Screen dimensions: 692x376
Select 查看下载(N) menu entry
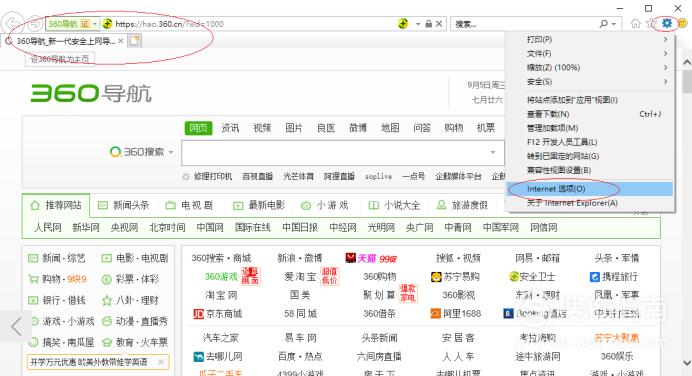pyautogui.click(x=590, y=114)
